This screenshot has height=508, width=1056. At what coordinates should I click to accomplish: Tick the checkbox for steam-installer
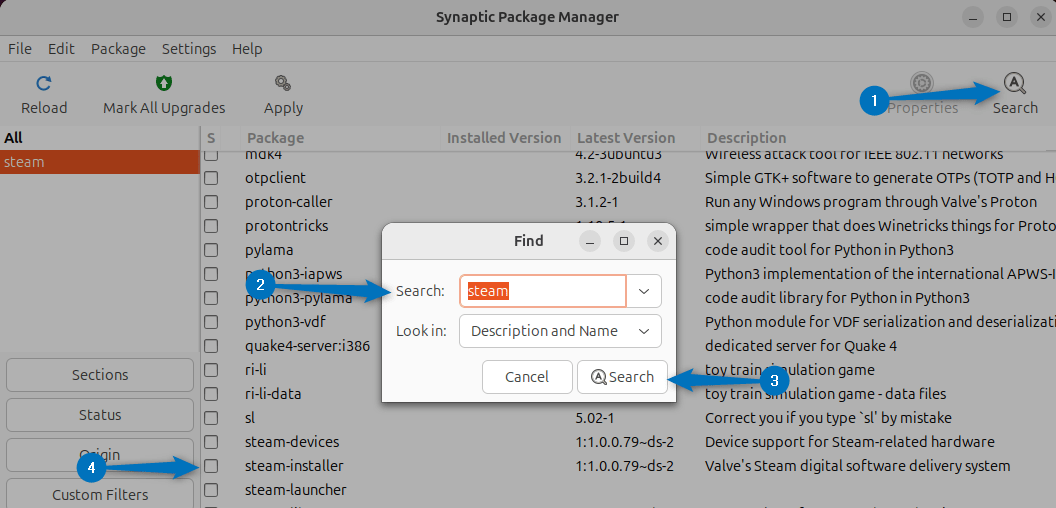[211, 466]
